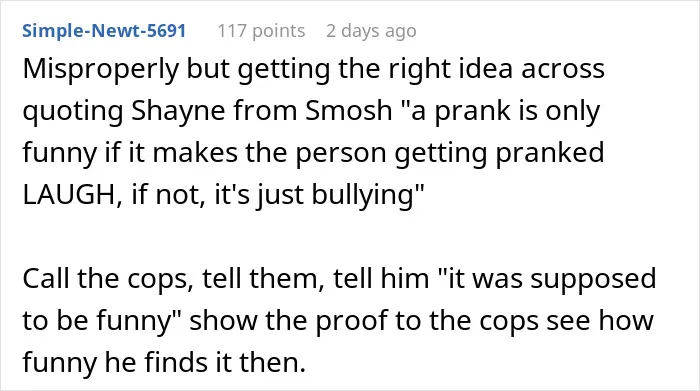Click the word Smosh in the comment
Screen dimensions: 700x391
pyautogui.click(x=349, y=111)
